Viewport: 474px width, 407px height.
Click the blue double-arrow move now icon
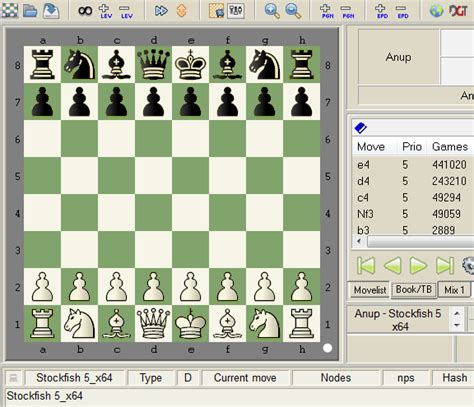[x=161, y=11]
